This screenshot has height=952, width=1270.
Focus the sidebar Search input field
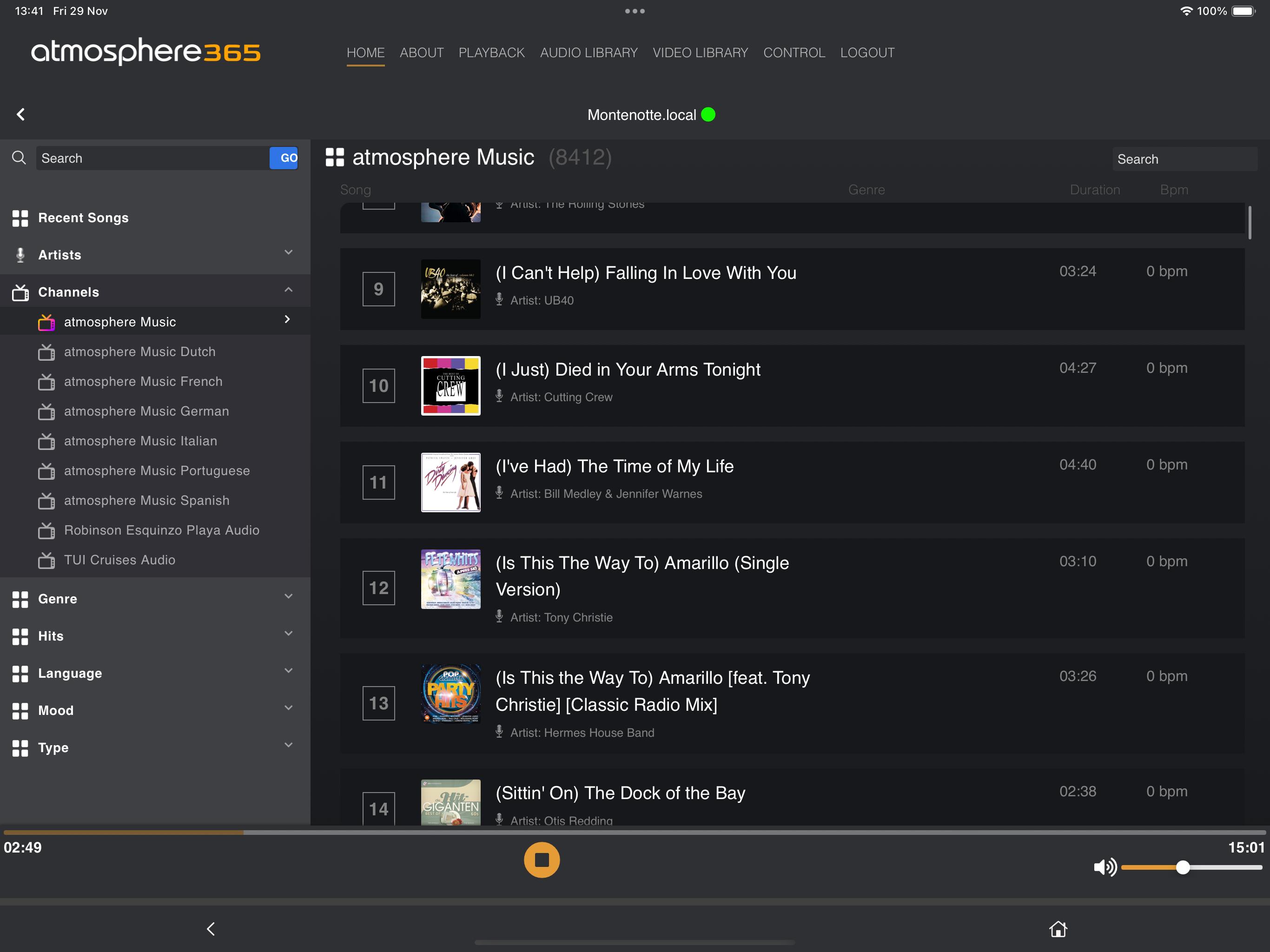tap(153, 158)
